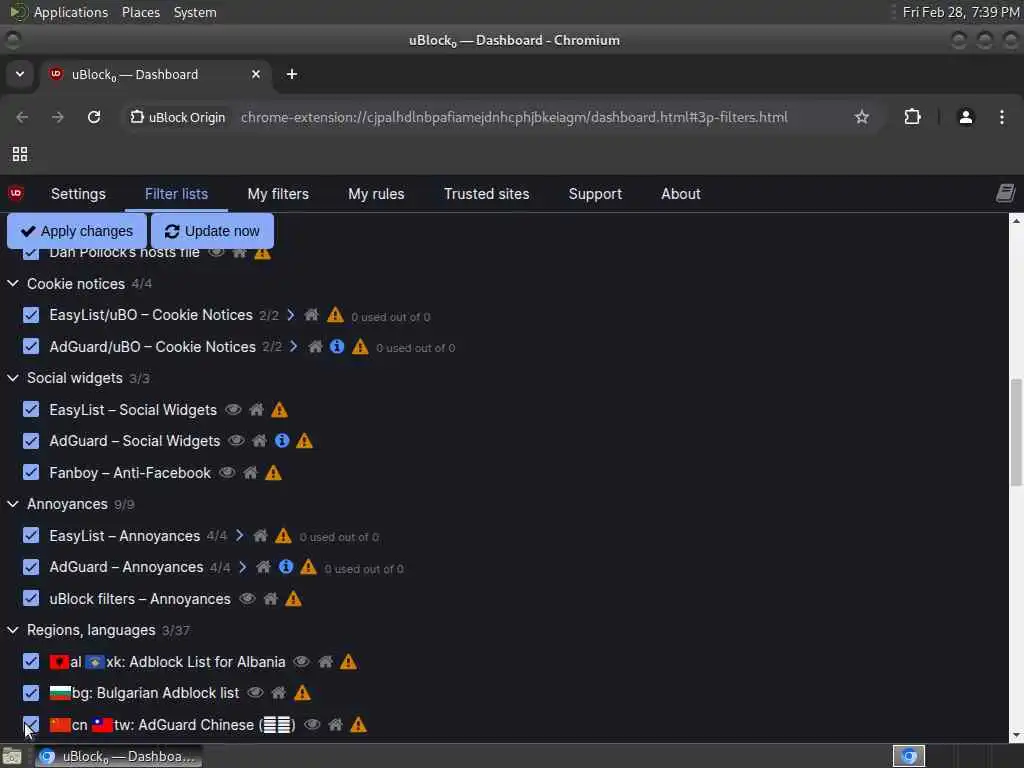Collapse the Social widgets section
This screenshot has width=1024, height=768.
pos(12,377)
